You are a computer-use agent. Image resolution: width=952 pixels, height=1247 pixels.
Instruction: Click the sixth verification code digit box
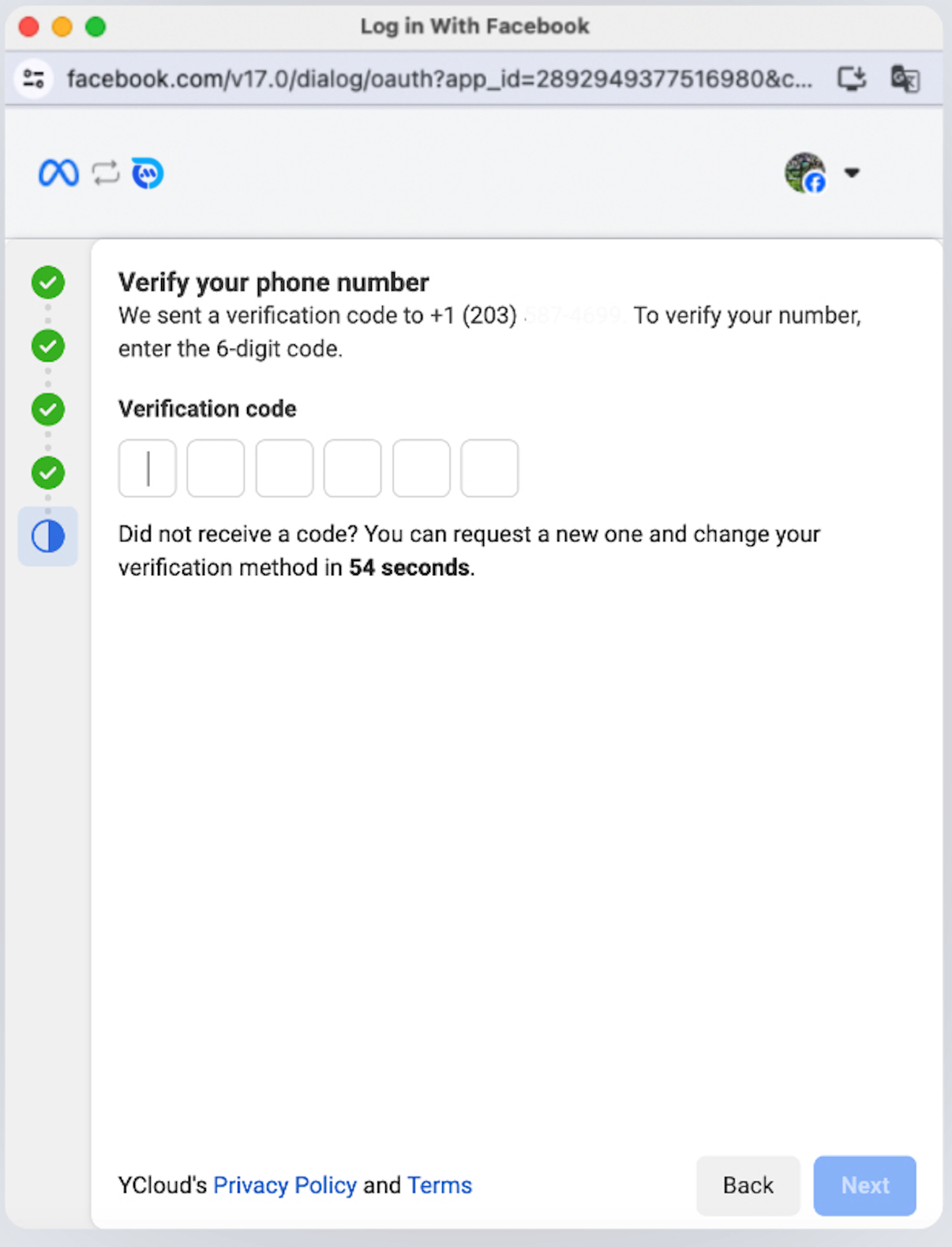(489, 469)
